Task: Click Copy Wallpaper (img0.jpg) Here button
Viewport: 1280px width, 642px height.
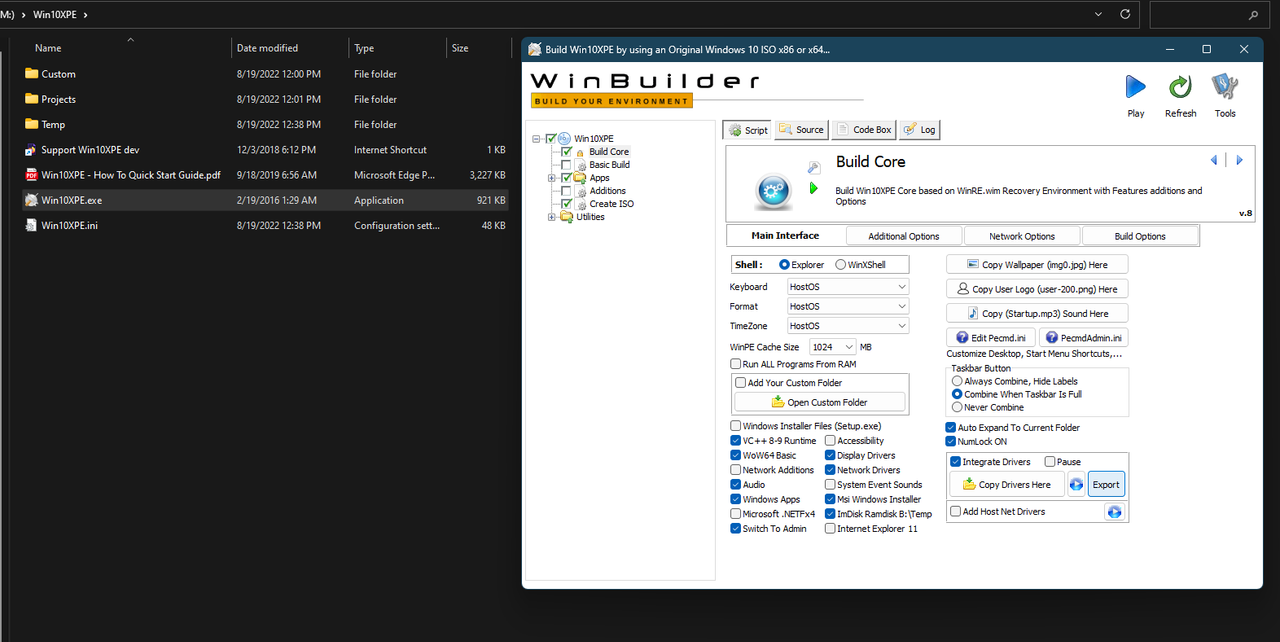Action: point(1037,265)
